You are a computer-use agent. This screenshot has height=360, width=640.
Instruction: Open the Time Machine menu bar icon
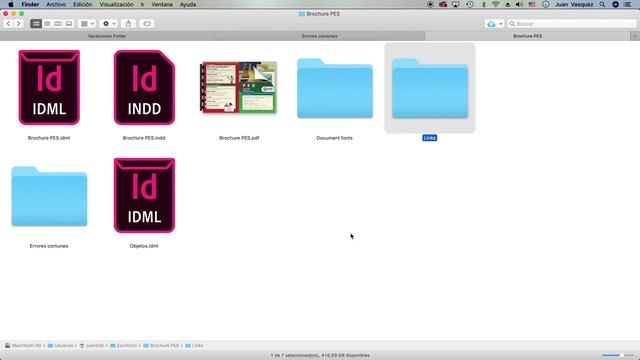470,4
